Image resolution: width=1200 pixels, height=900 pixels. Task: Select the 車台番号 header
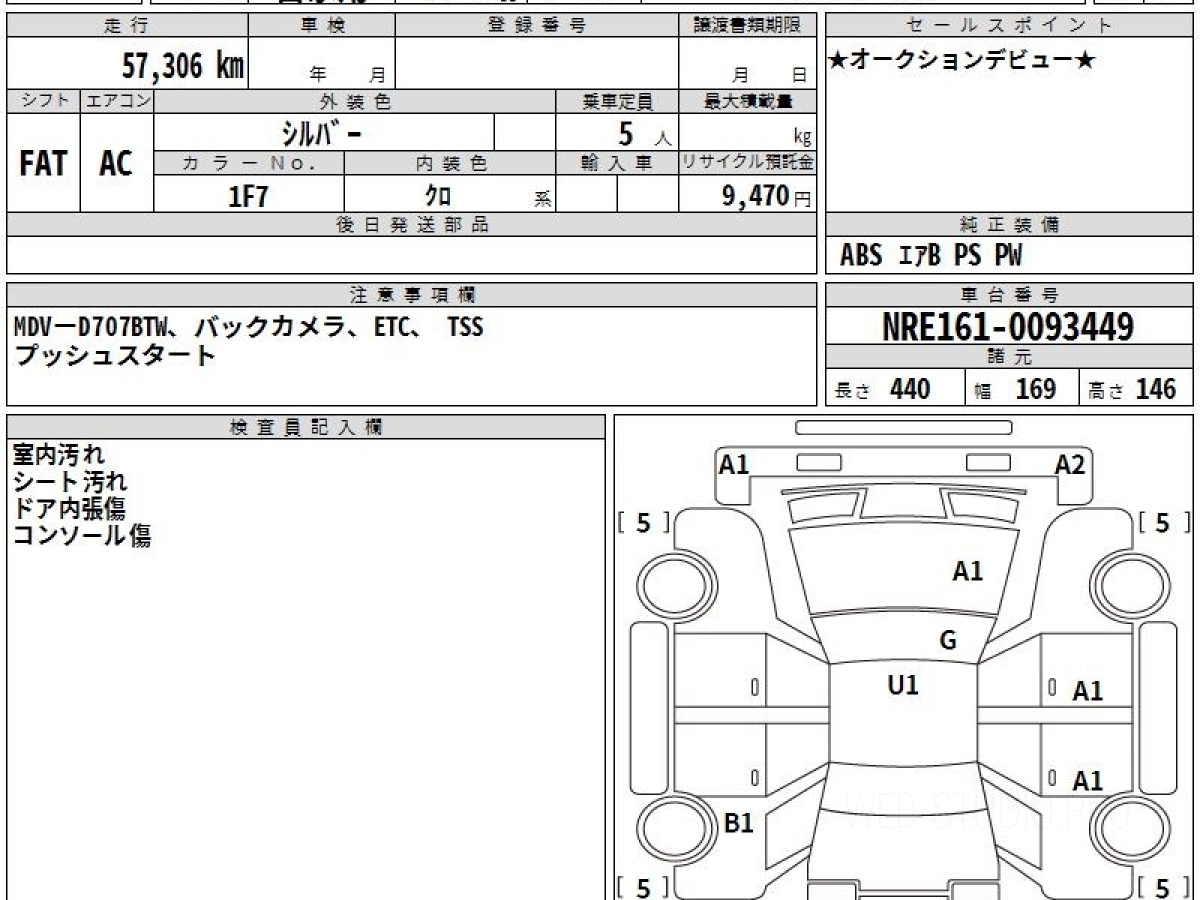[1009, 295]
